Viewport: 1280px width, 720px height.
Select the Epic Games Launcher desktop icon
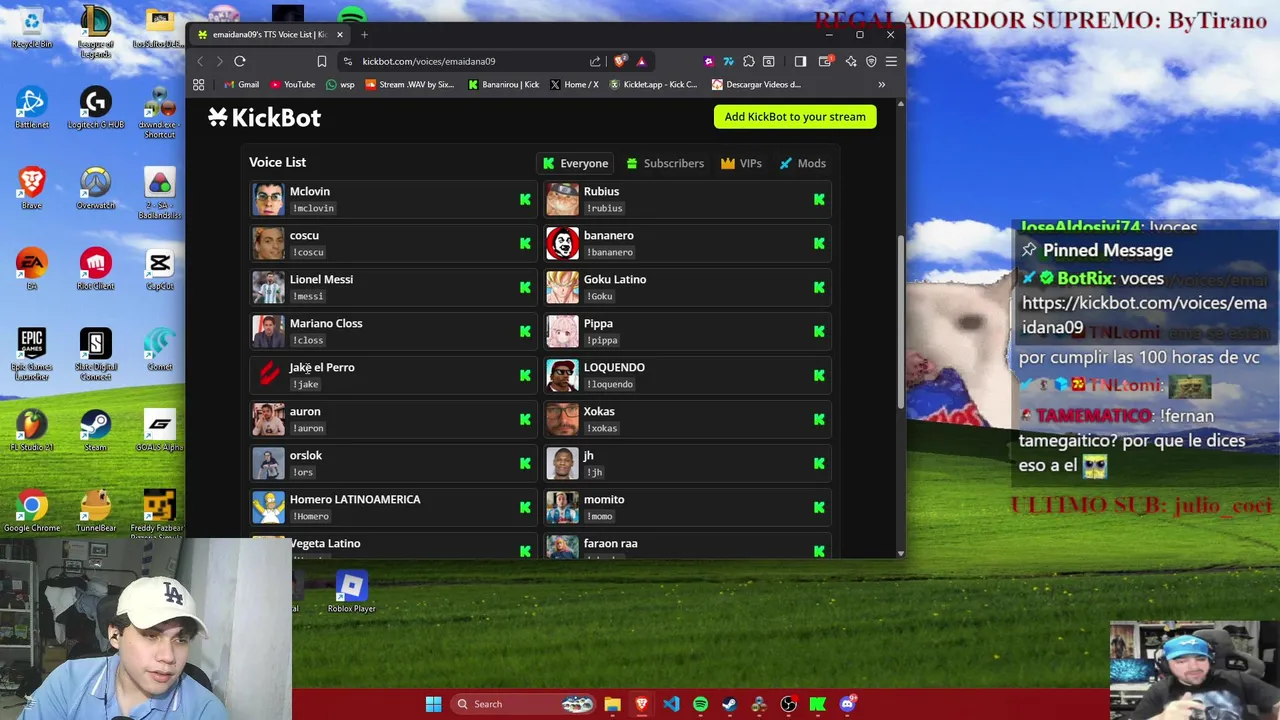pyautogui.click(x=31, y=354)
